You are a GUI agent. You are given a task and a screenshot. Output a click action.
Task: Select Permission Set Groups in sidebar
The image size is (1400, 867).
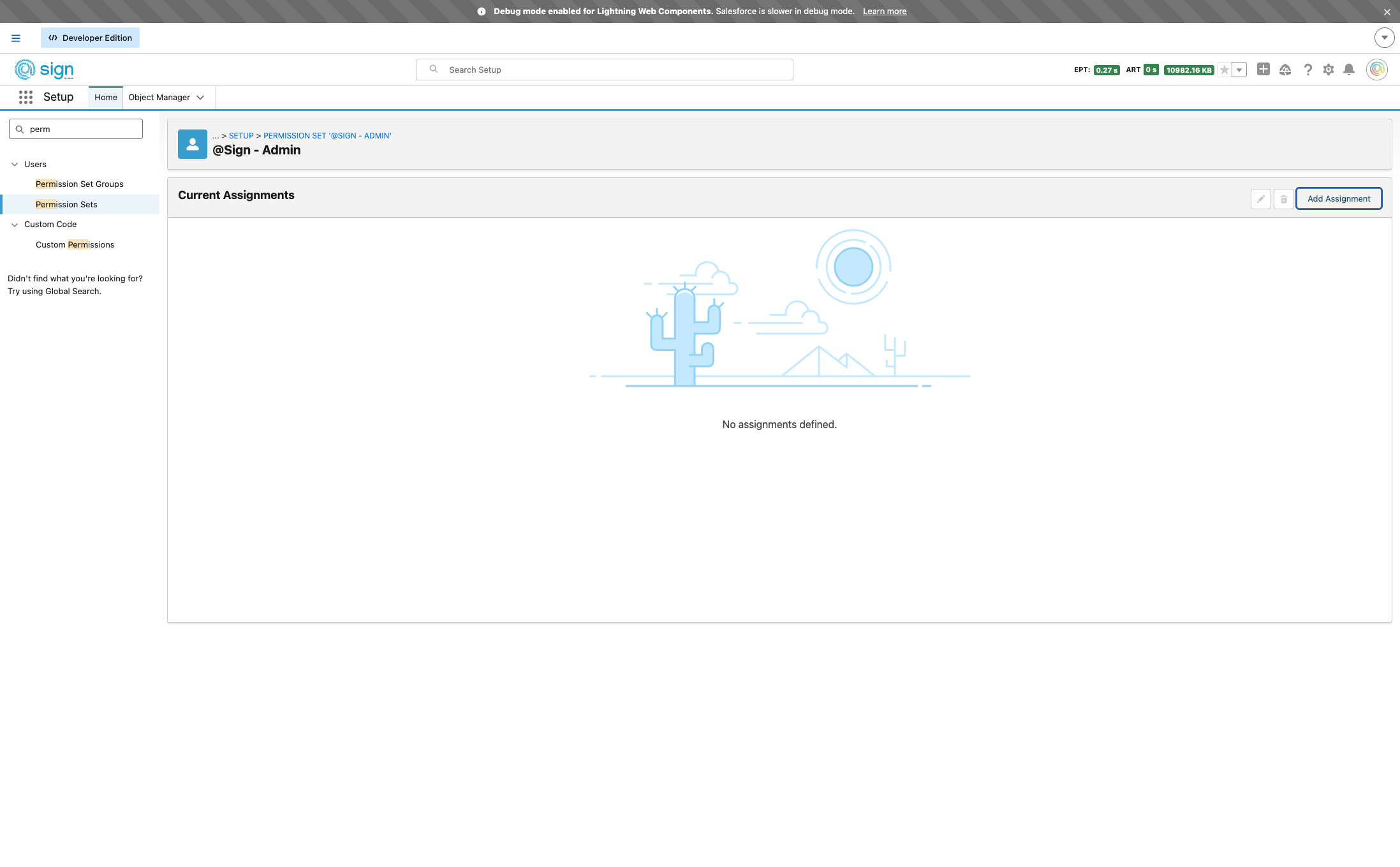[80, 184]
